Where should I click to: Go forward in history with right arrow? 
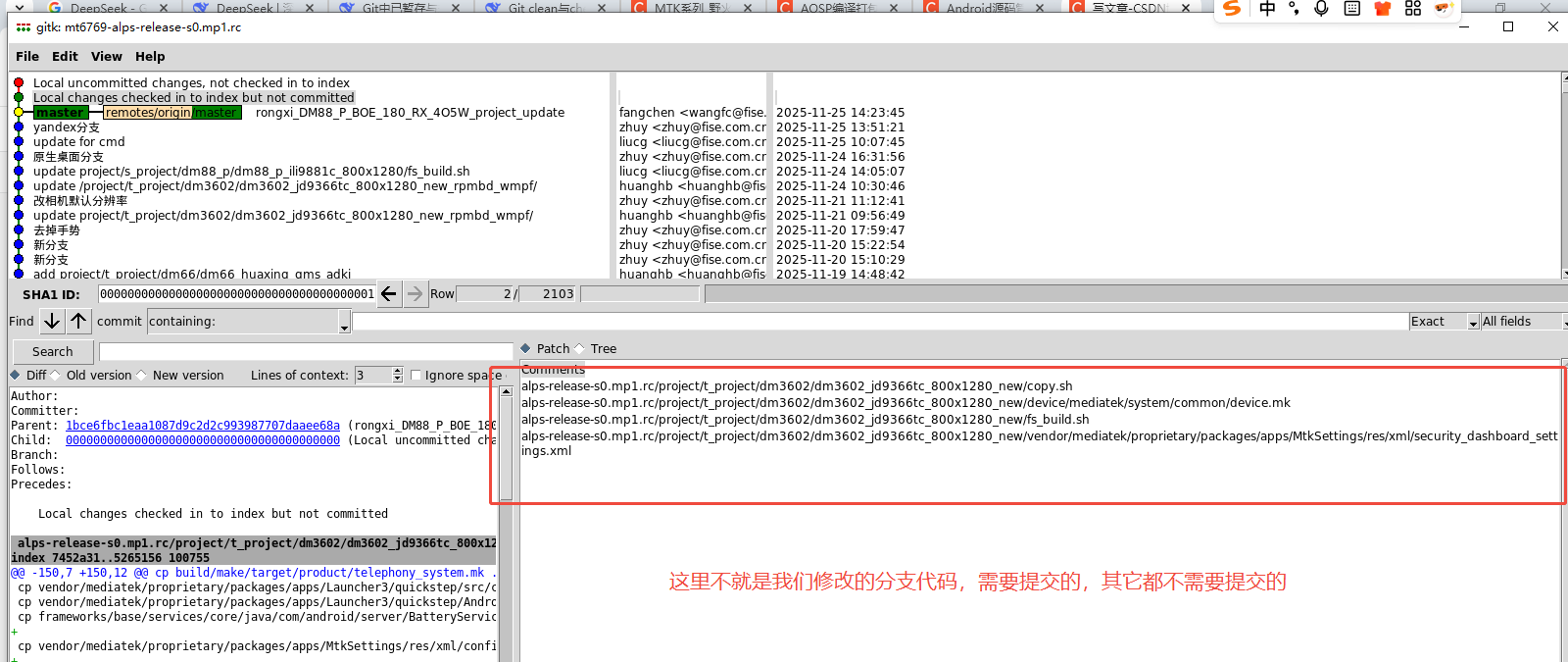click(x=416, y=293)
